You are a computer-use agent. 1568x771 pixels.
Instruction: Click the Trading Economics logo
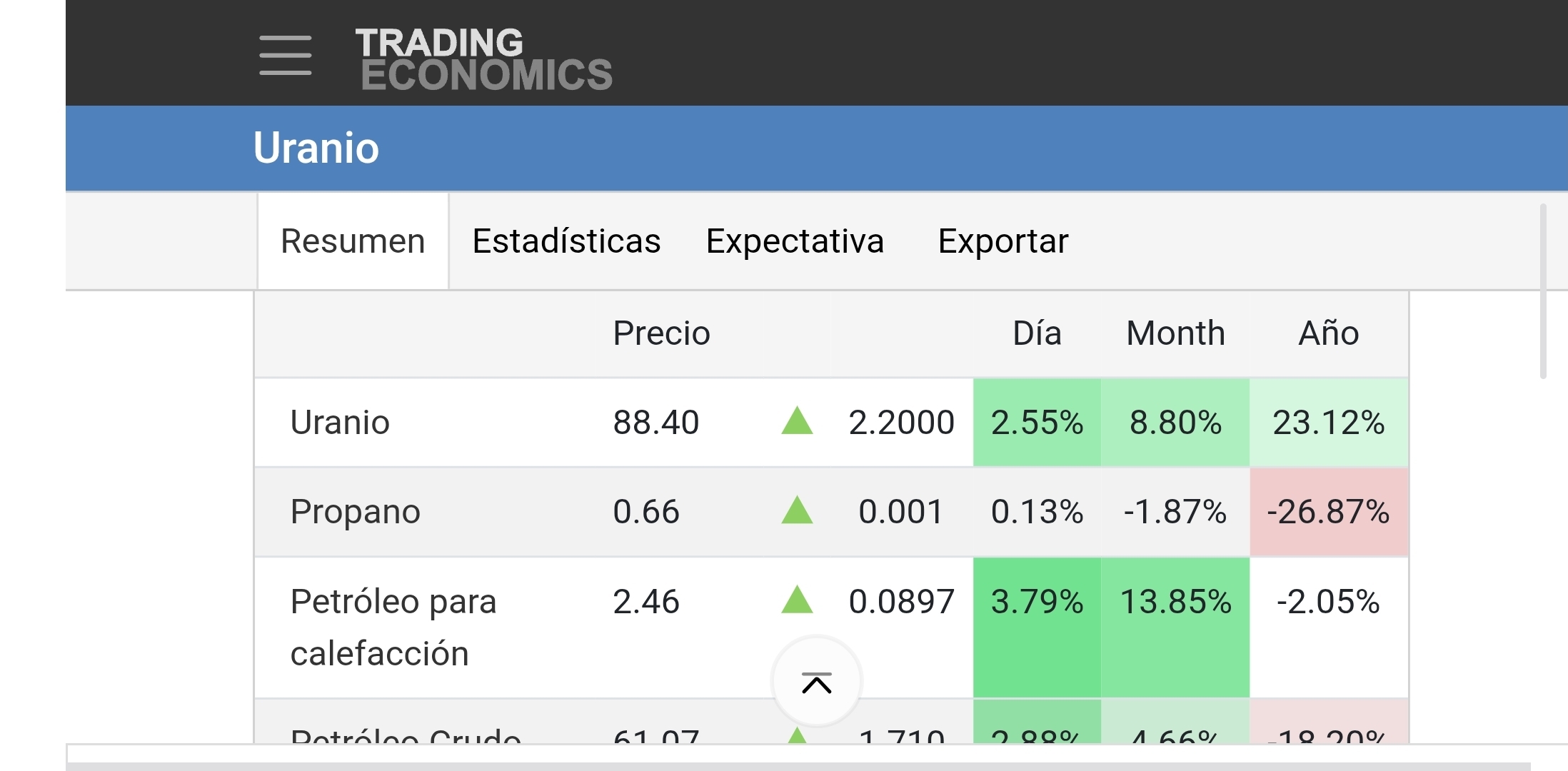(483, 60)
